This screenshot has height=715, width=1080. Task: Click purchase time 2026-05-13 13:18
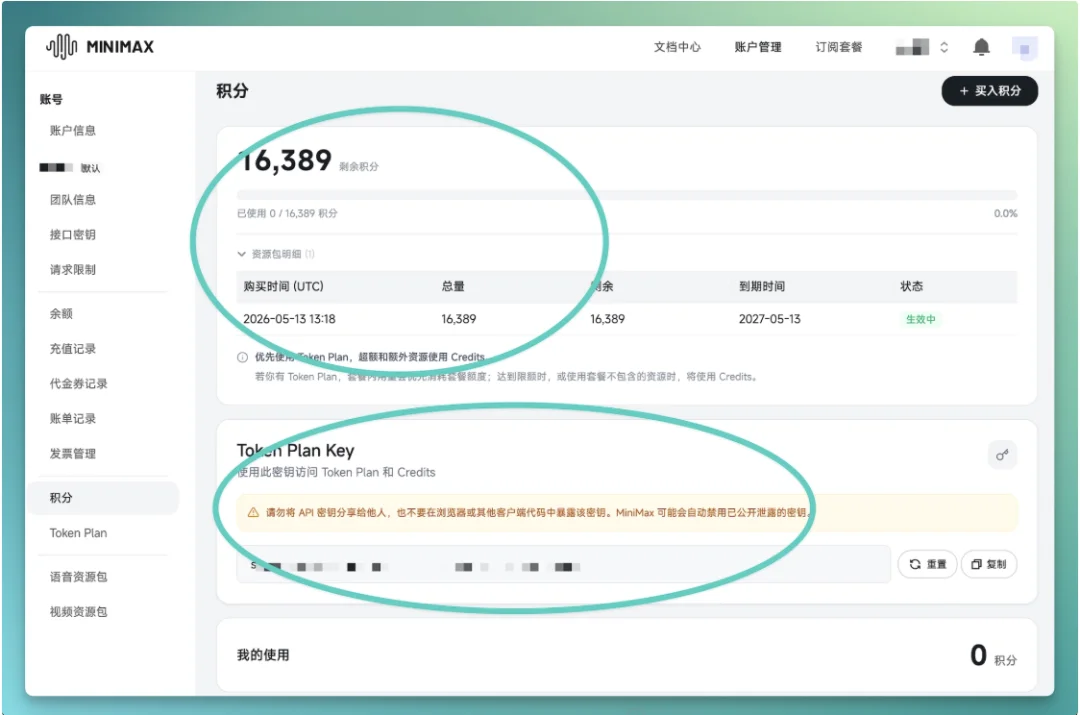[x=289, y=319]
